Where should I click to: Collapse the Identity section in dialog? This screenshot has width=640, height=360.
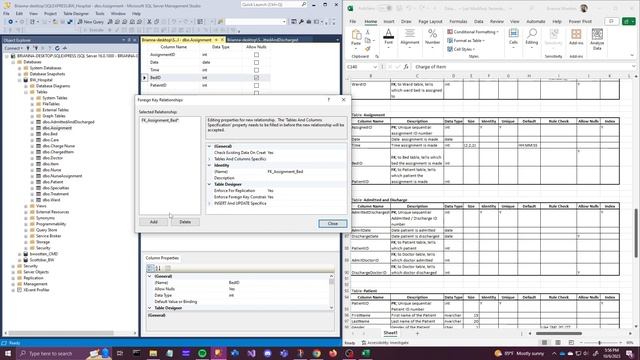click(x=209, y=165)
